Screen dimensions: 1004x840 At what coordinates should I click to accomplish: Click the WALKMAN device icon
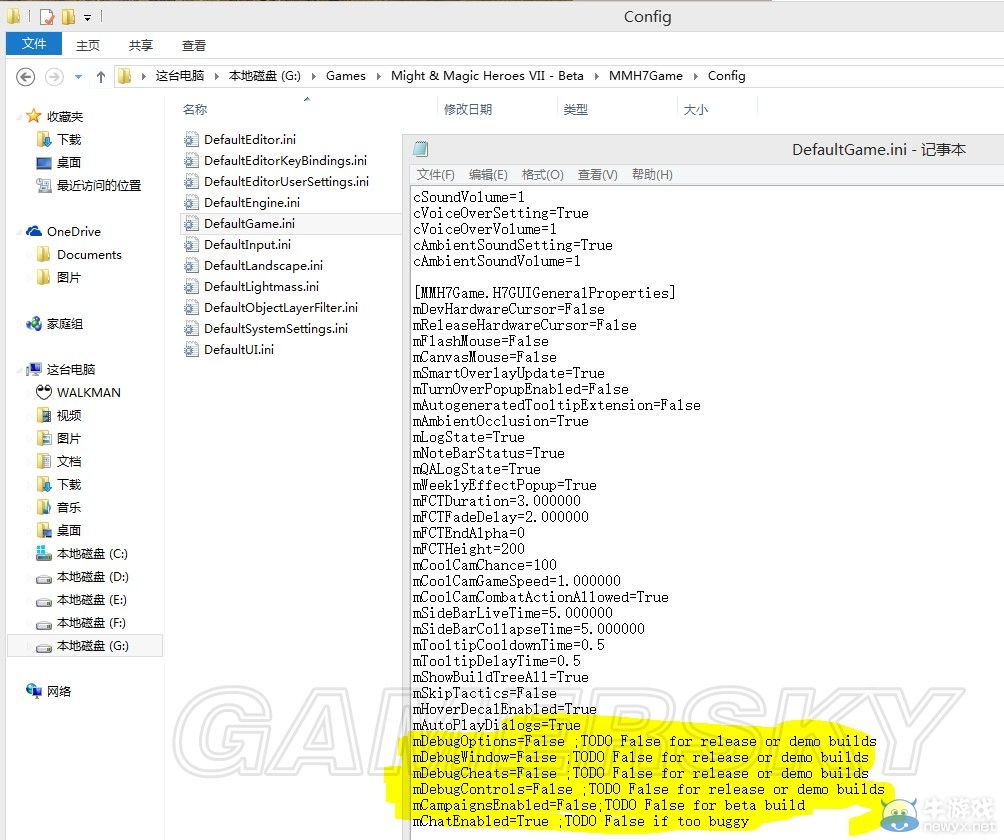[44, 392]
